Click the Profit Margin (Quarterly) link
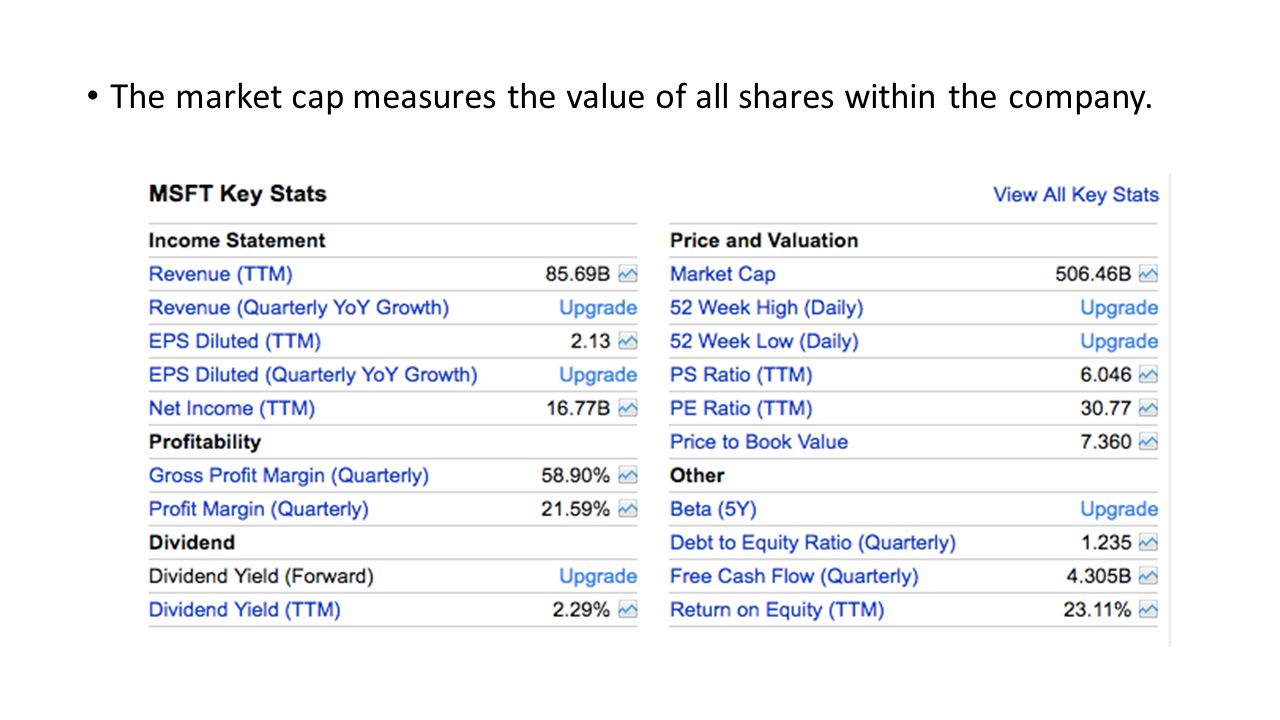This screenshot has width=1280, height=720. click(x=259, y=509)
